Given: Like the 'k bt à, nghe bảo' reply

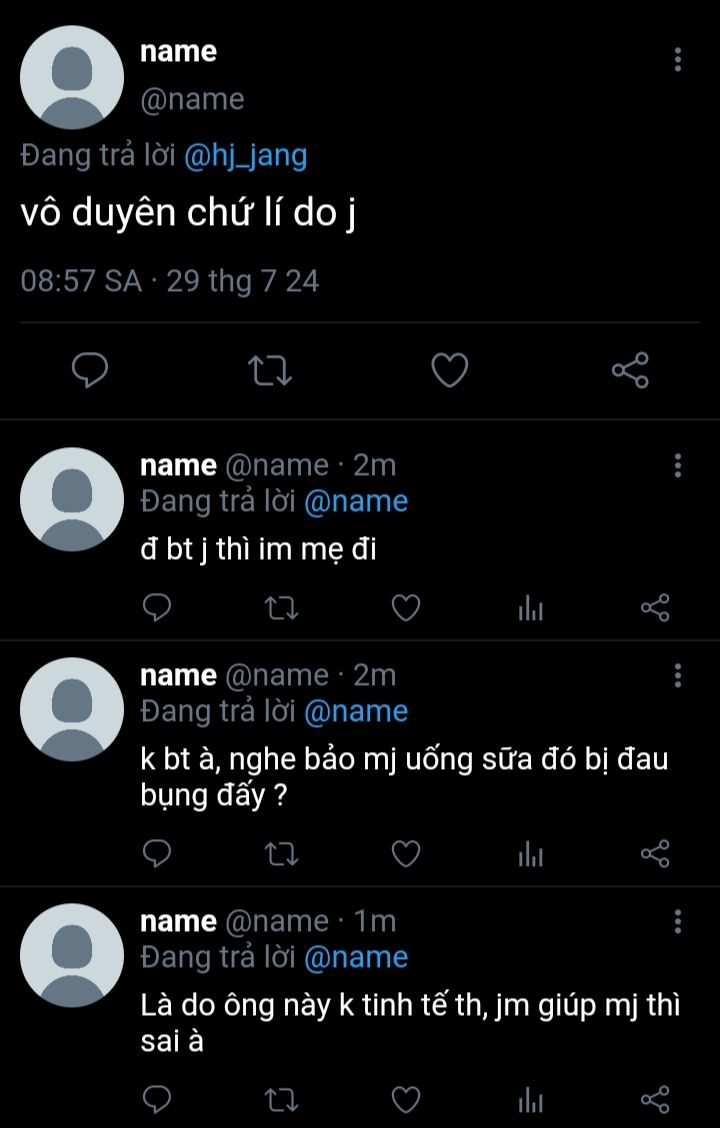Looking at the screenshot, I should click(405, 853).
